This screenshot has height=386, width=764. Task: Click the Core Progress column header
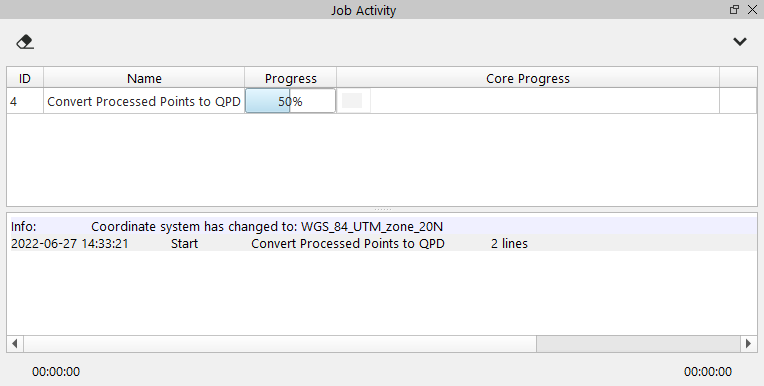528,78
